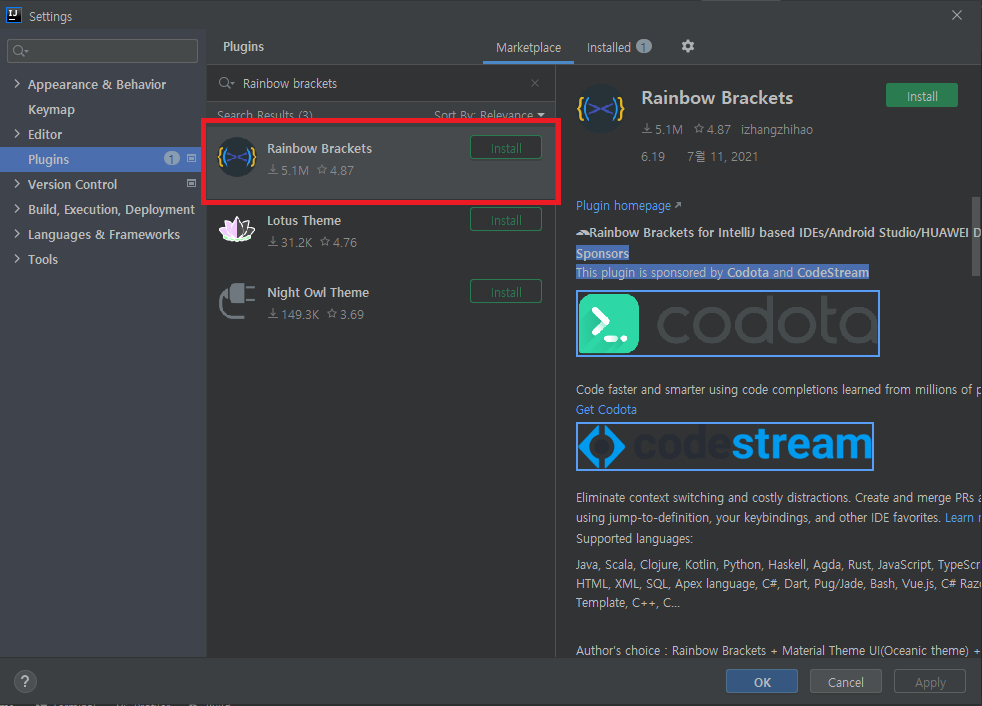Click the Sponsors highlighted heading
982x706 pixels.
click(x=602, y=253)
